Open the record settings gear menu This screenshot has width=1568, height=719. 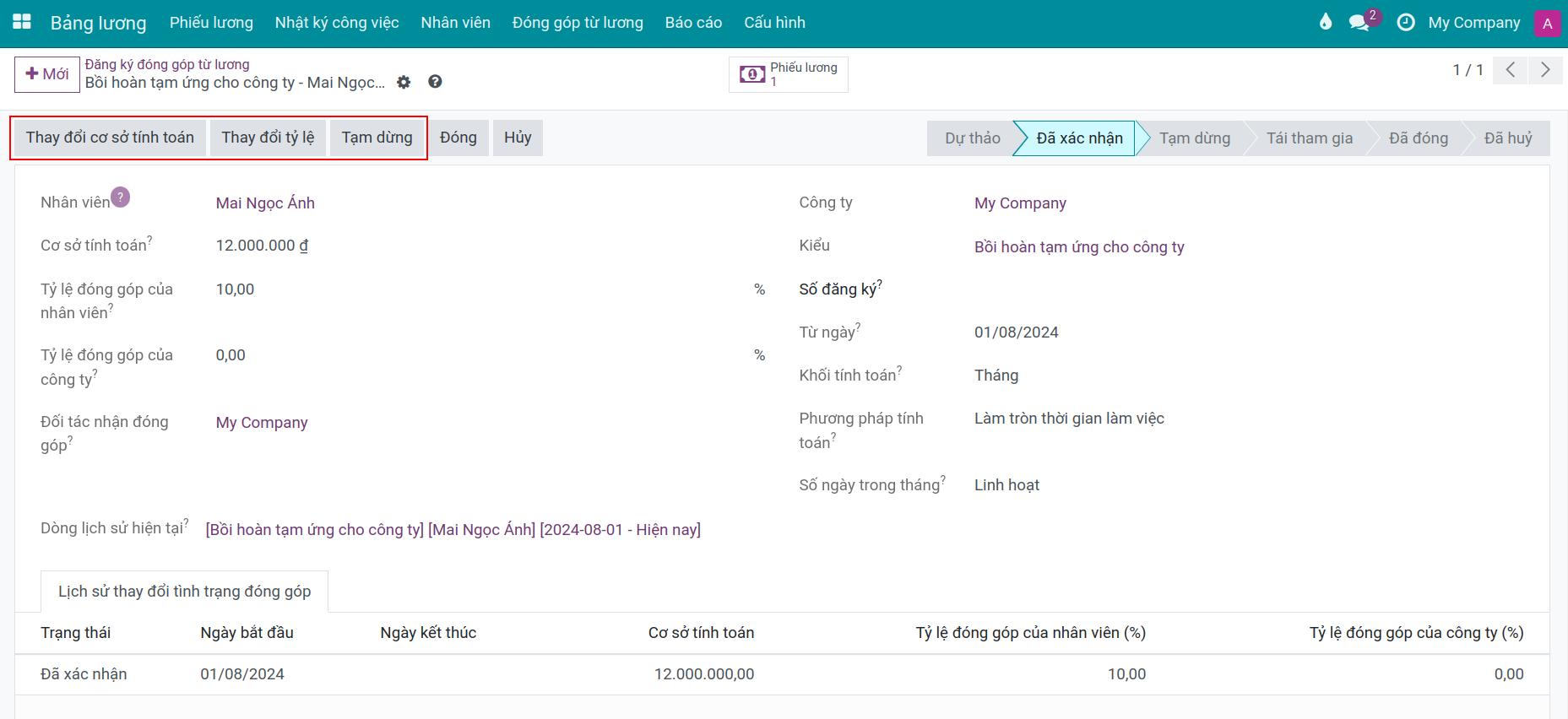coord(404,82)
